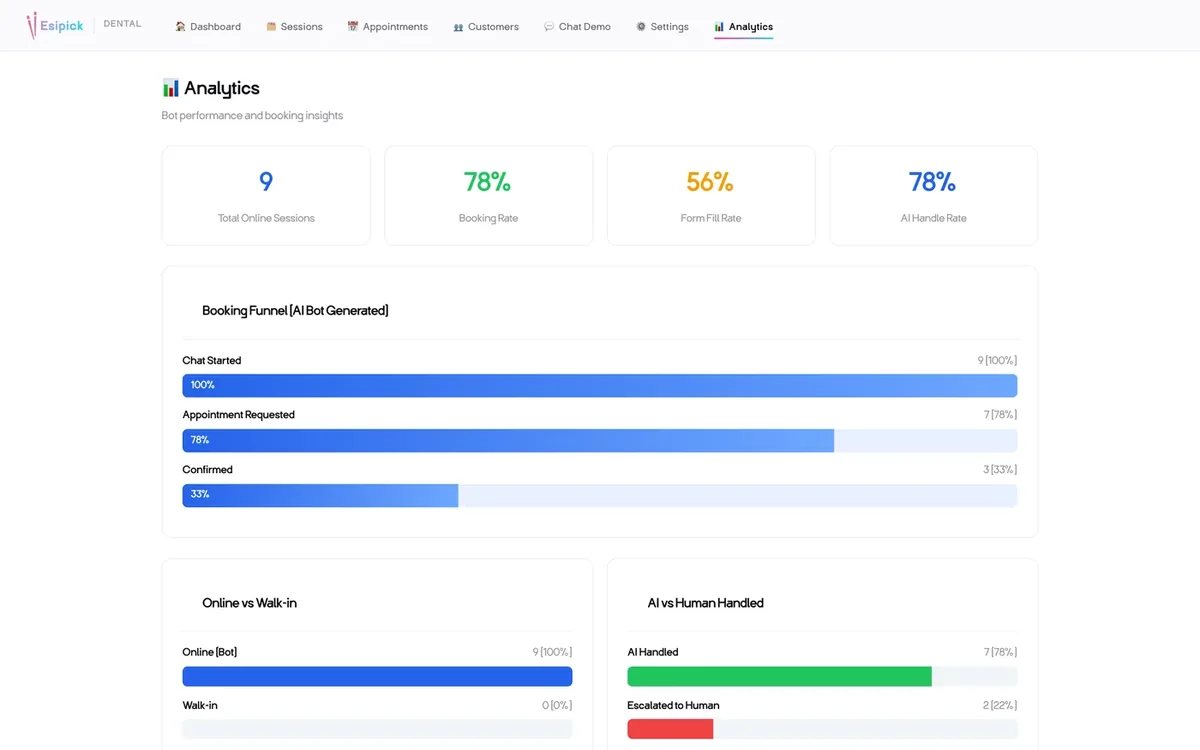Go to the Sessions tab
1200x750 pixels.
pos(294,27)
